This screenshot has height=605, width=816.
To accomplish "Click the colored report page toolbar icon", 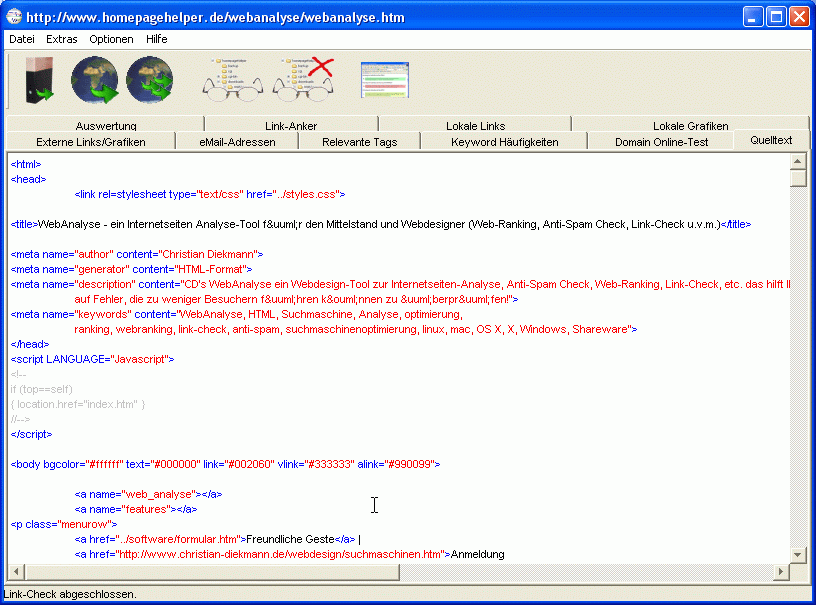I will (385, 80).
